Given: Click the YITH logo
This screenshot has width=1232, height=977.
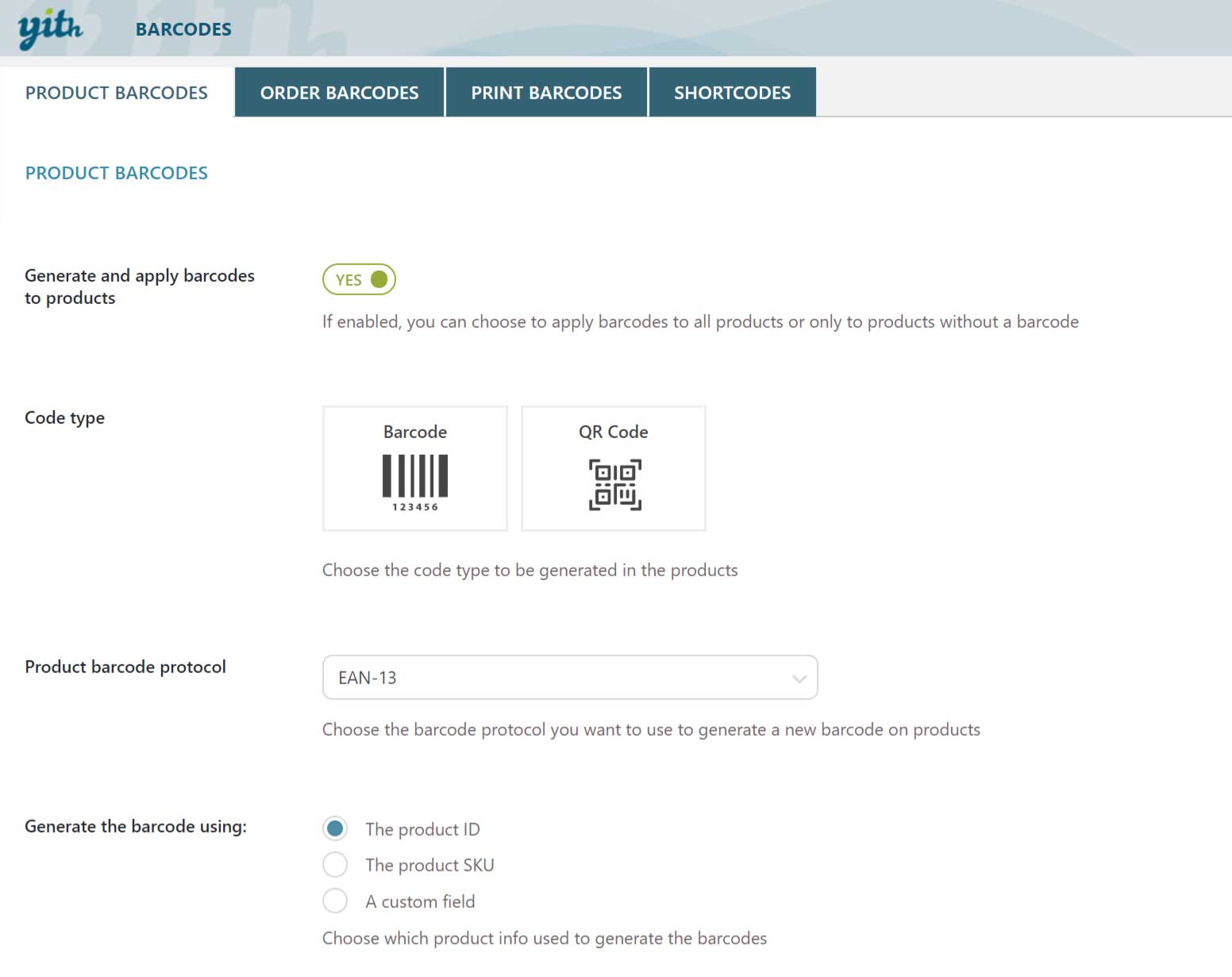Looking at the screenshot, I should (50, 30).
